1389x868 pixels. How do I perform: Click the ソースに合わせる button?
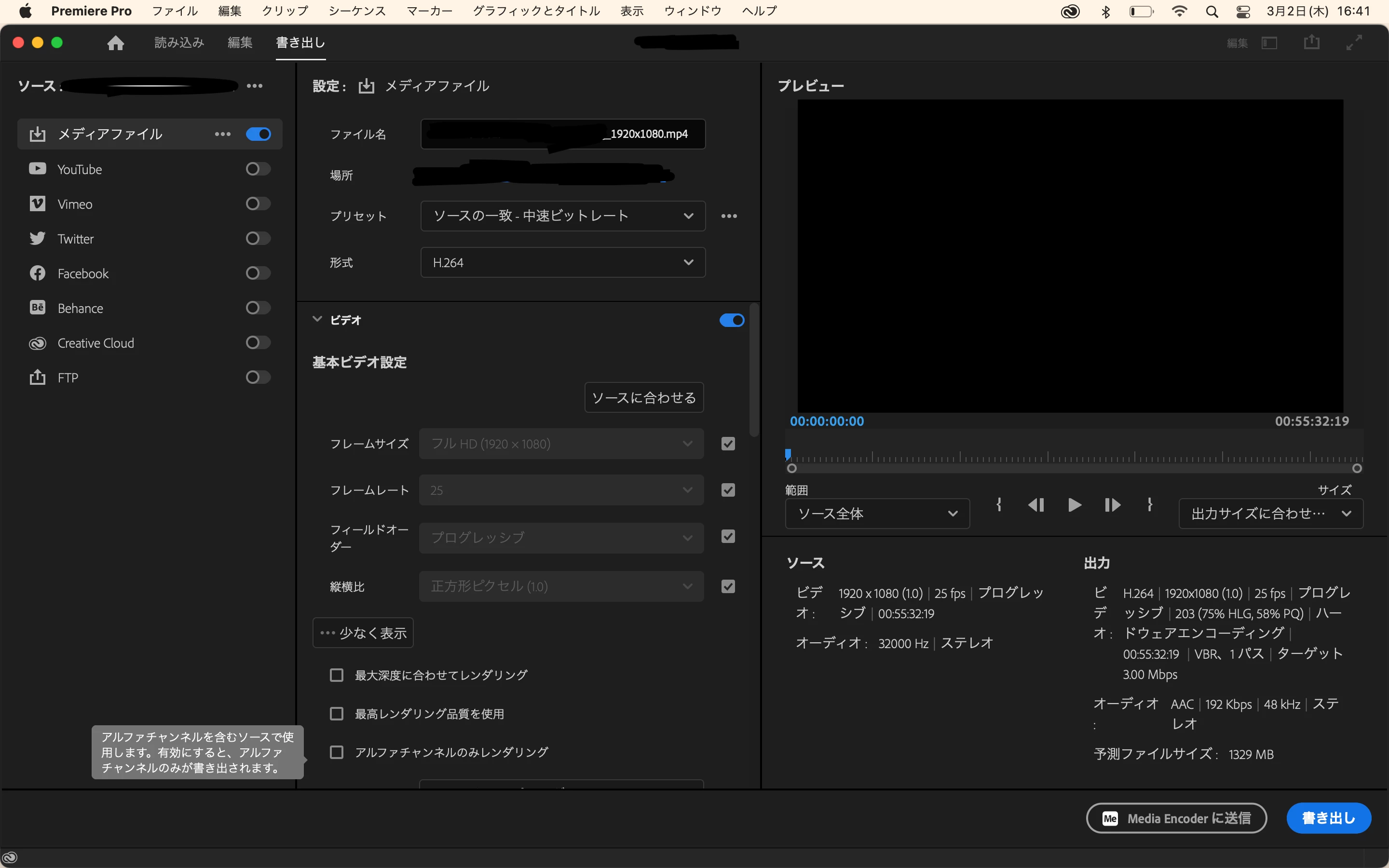(643, 397)
